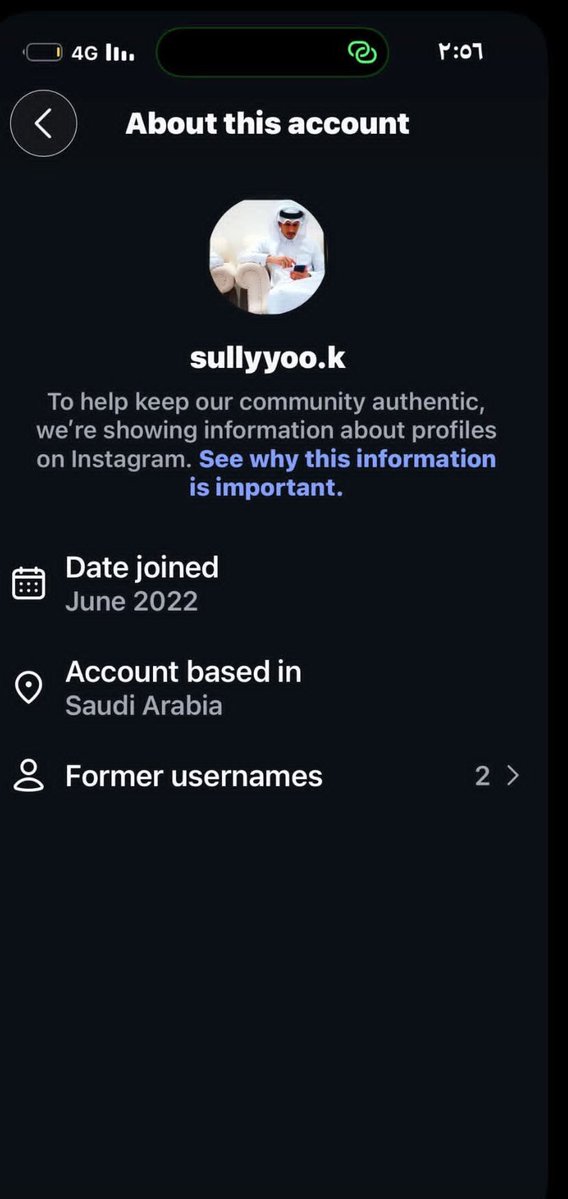Image resolution: width=568 pixels, height=1199 pixels.
Task: Tap the About this account title
Action: tap(268, 123)
